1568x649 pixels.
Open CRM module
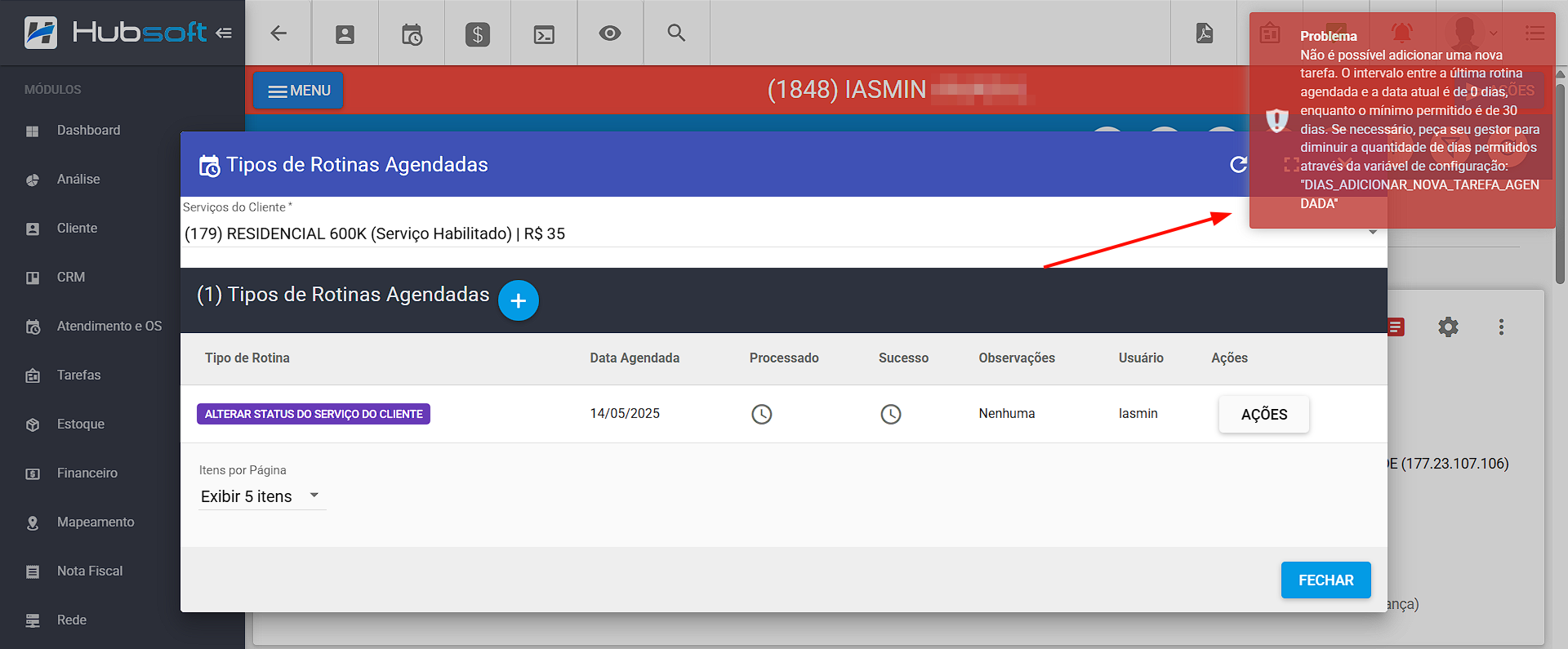click(x=71, y=277)
